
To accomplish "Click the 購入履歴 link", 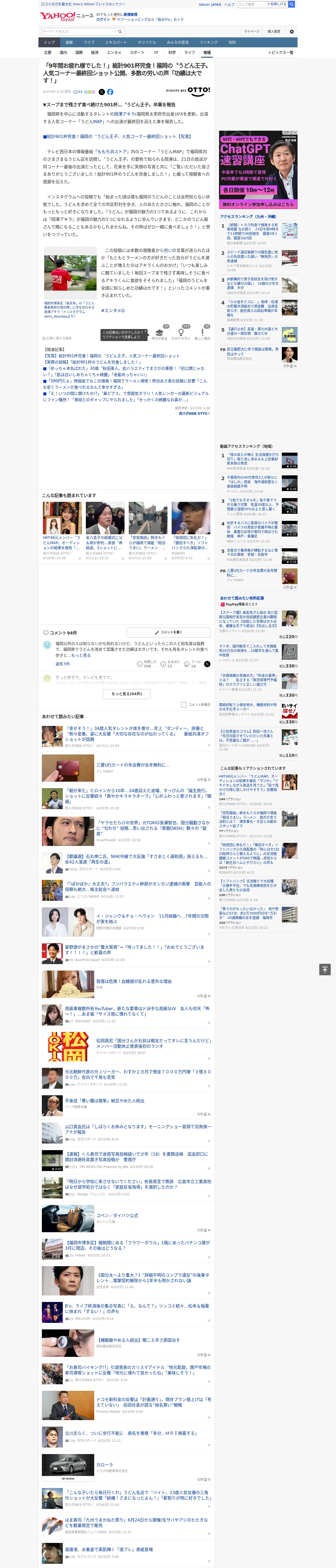I will click(x=274, y=31).
